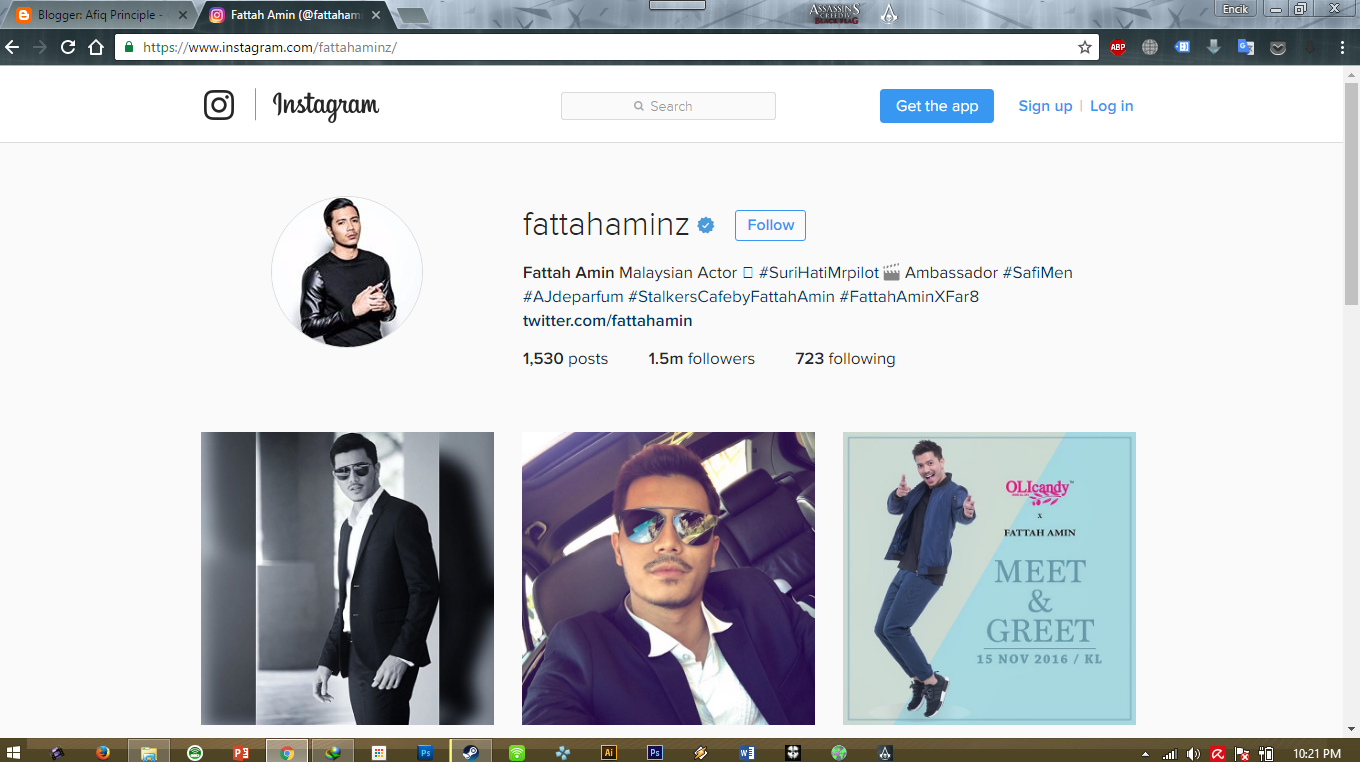Show hidden system tray icons
The width and height of the screenshot is (1360, 762).
pyautogui.click(x=1145, y=753)
